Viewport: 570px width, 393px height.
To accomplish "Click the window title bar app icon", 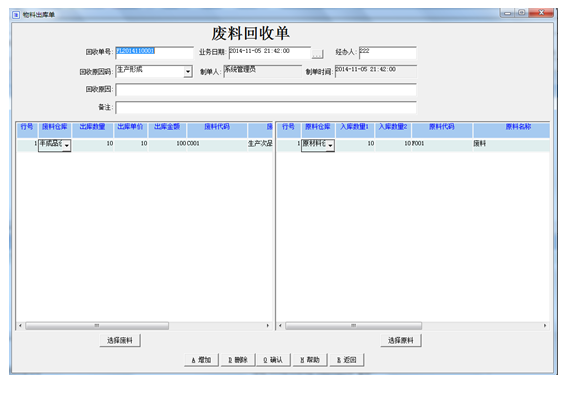I will coord(16,15).
